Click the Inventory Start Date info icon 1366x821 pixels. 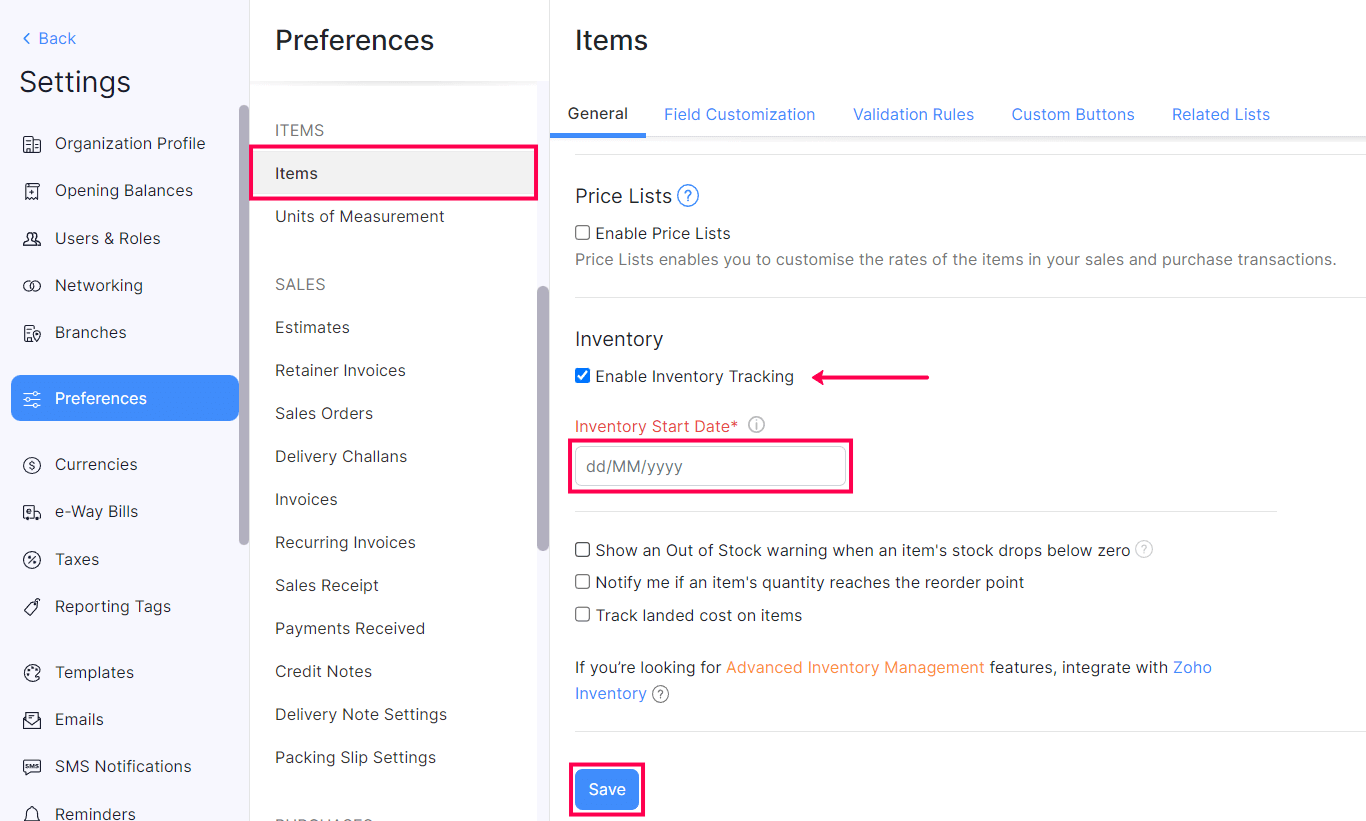(x=757, y=425)
